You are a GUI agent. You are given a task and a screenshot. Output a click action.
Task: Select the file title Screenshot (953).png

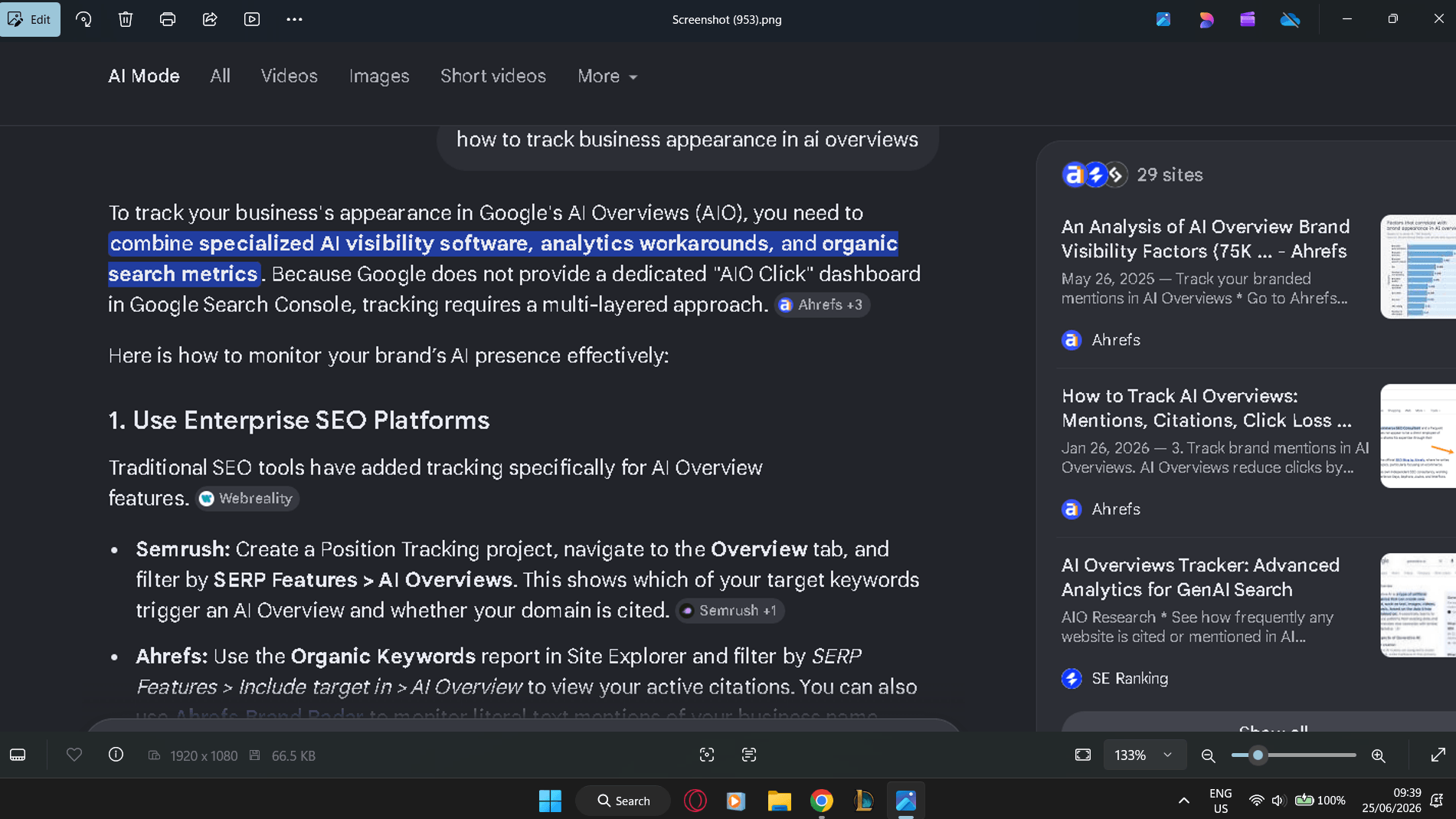pyautogui.click(x=727, y=20)
